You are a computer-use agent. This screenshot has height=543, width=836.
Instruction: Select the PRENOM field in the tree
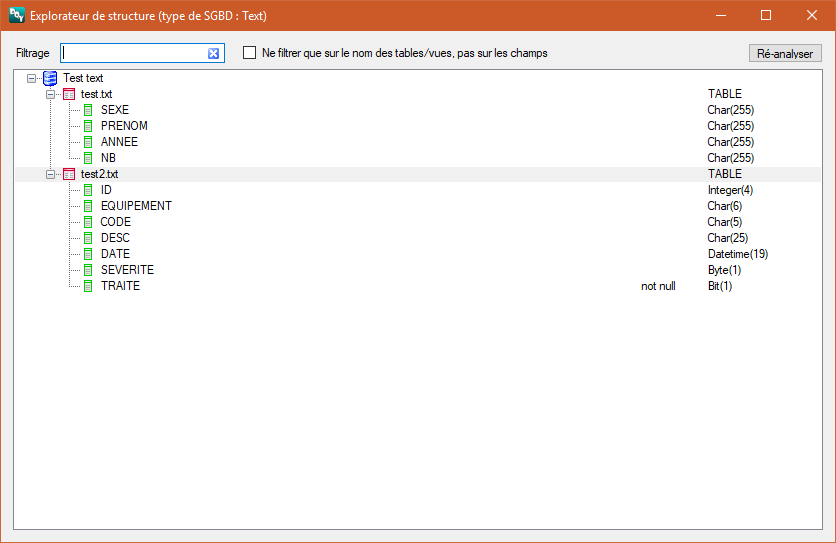(x=124, y=126)
